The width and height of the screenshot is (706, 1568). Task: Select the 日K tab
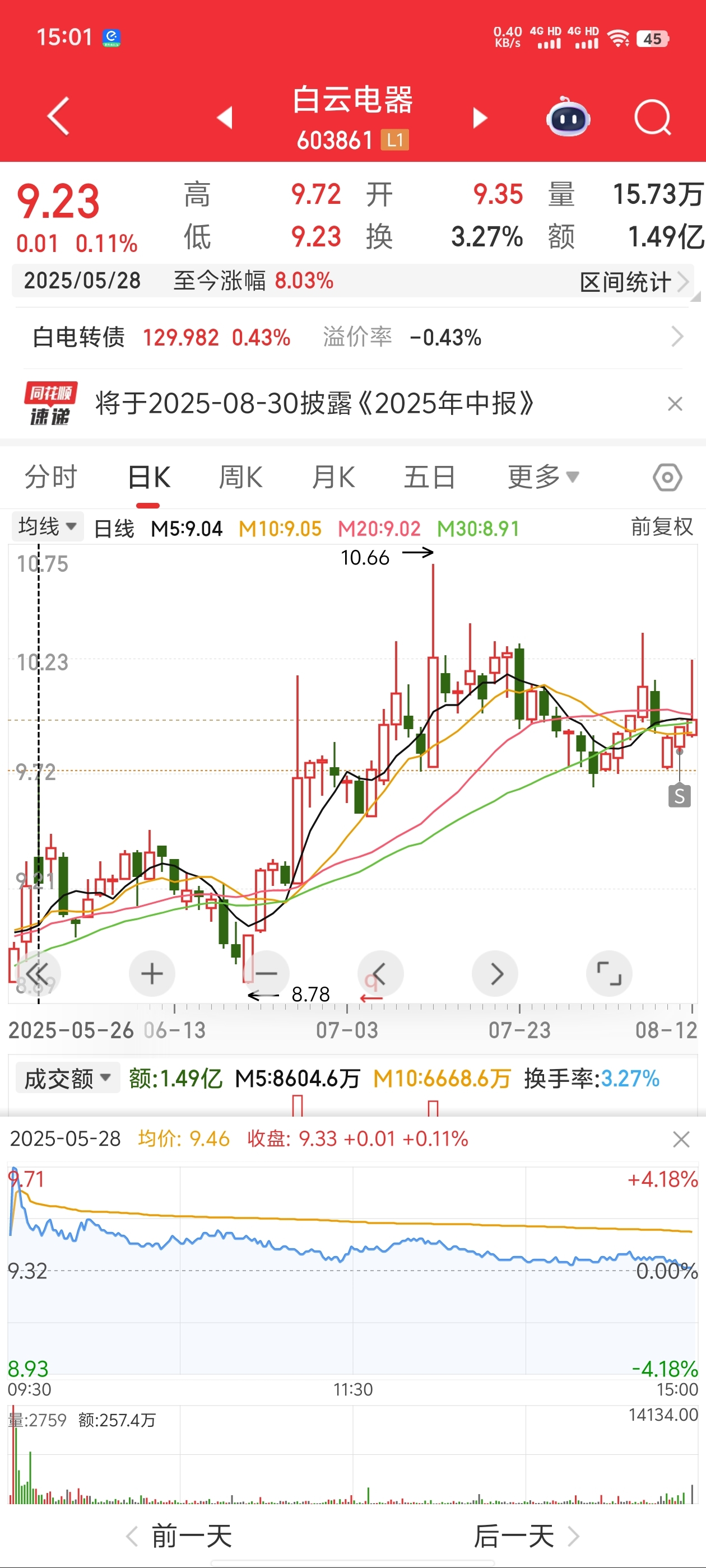[x=148, y=477]
